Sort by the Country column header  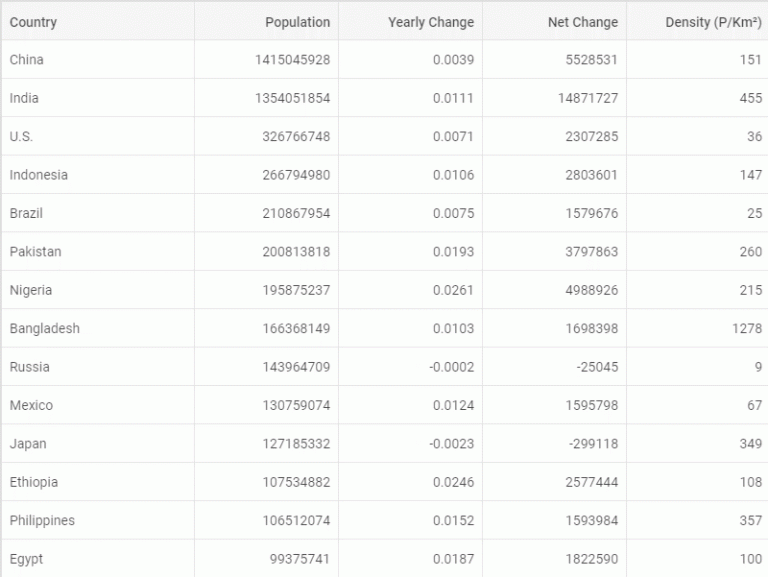coord(98,22)
